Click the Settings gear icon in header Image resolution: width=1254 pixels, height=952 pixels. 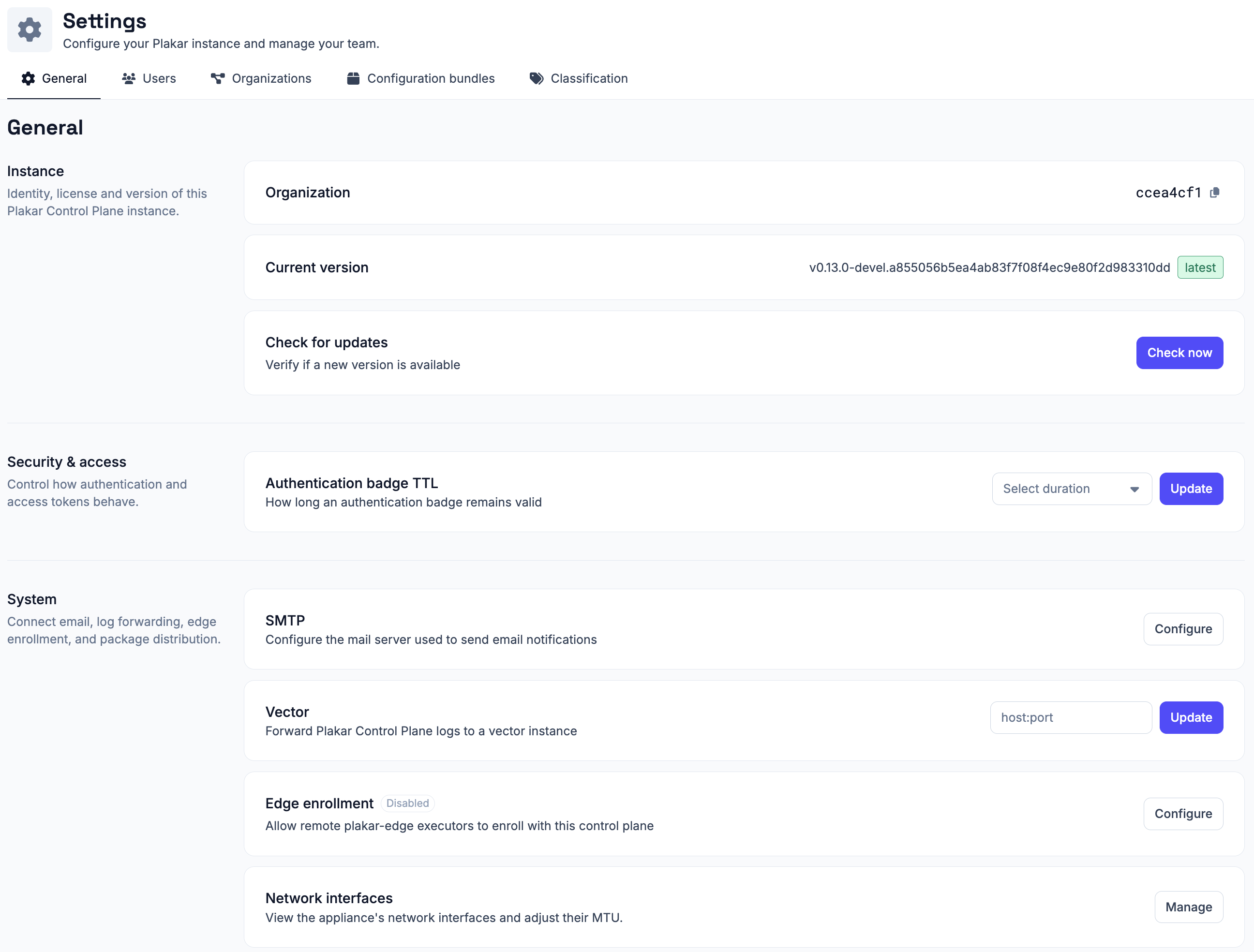[30, 30]
